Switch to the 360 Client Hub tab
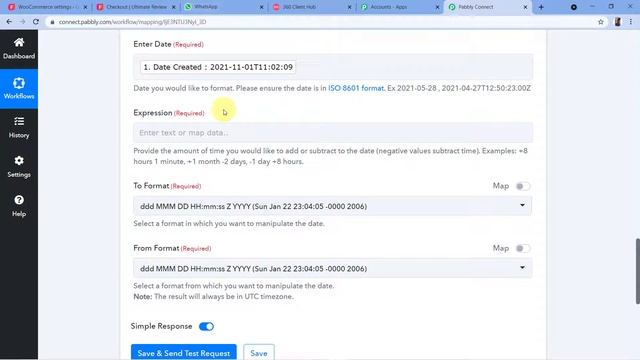 313,7
